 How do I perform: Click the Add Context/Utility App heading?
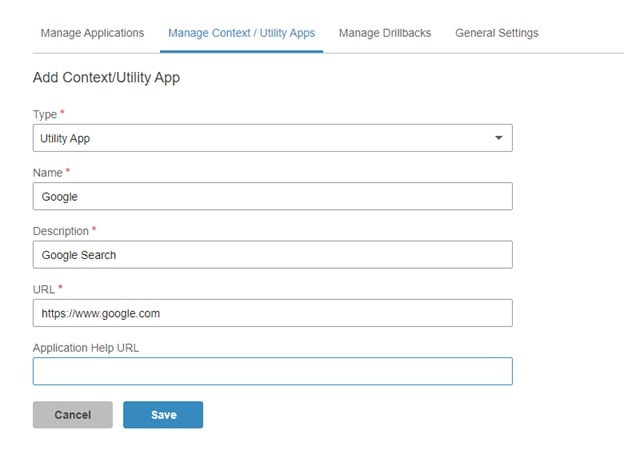[106, 78]
